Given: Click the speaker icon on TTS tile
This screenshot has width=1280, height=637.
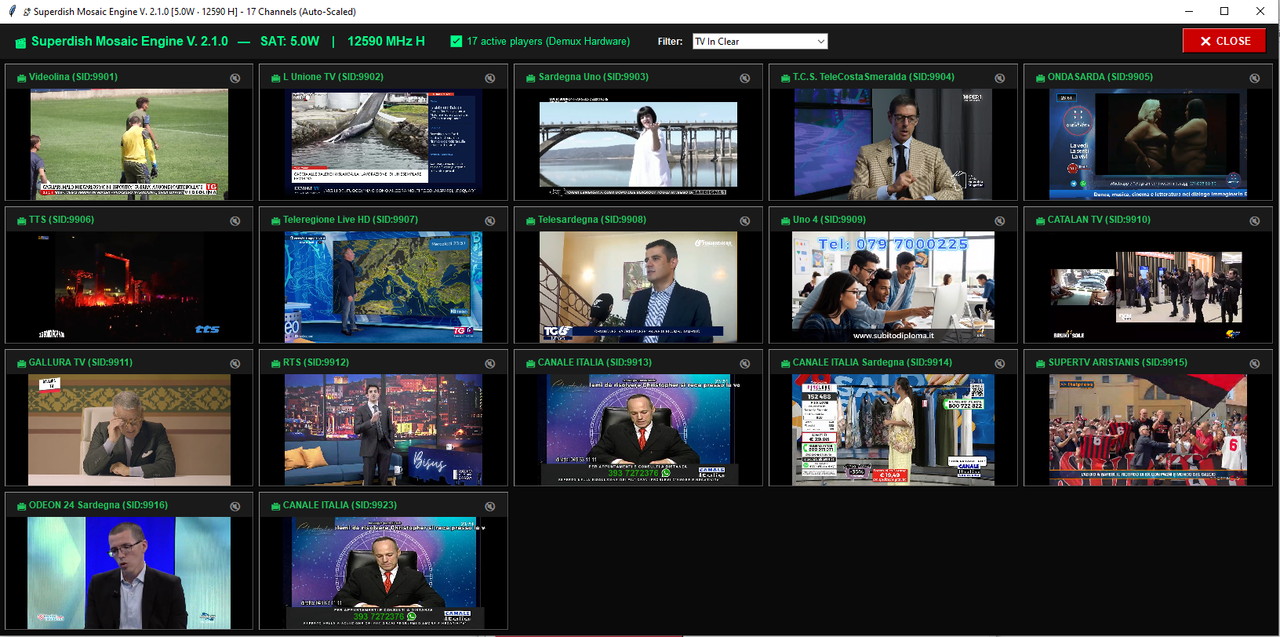Looking at the screenshot, I should point(235,221).
